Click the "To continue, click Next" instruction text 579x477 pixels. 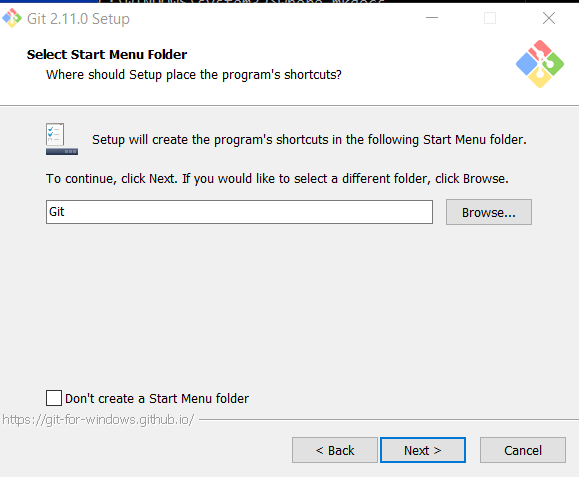point(277,179)
